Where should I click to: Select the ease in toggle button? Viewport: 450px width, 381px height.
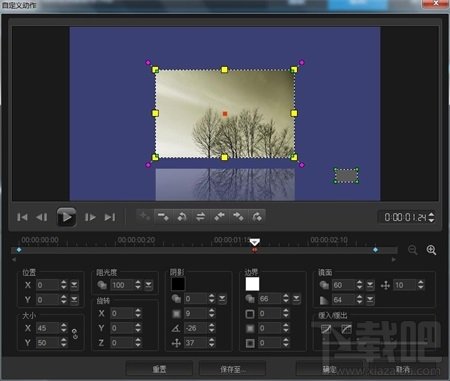click(326, 329)
